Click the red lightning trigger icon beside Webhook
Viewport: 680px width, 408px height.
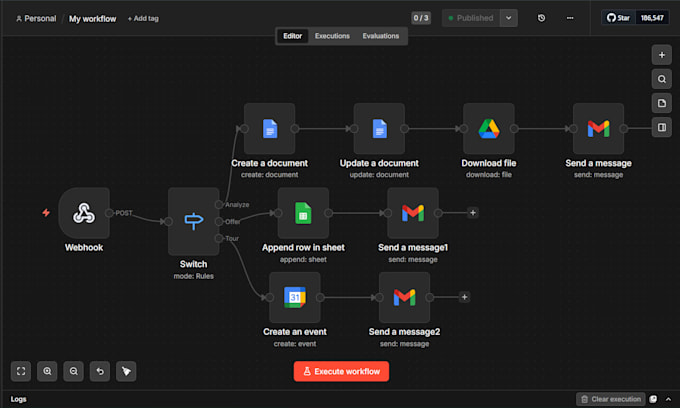pyautogui.click(x=46, y=212)
